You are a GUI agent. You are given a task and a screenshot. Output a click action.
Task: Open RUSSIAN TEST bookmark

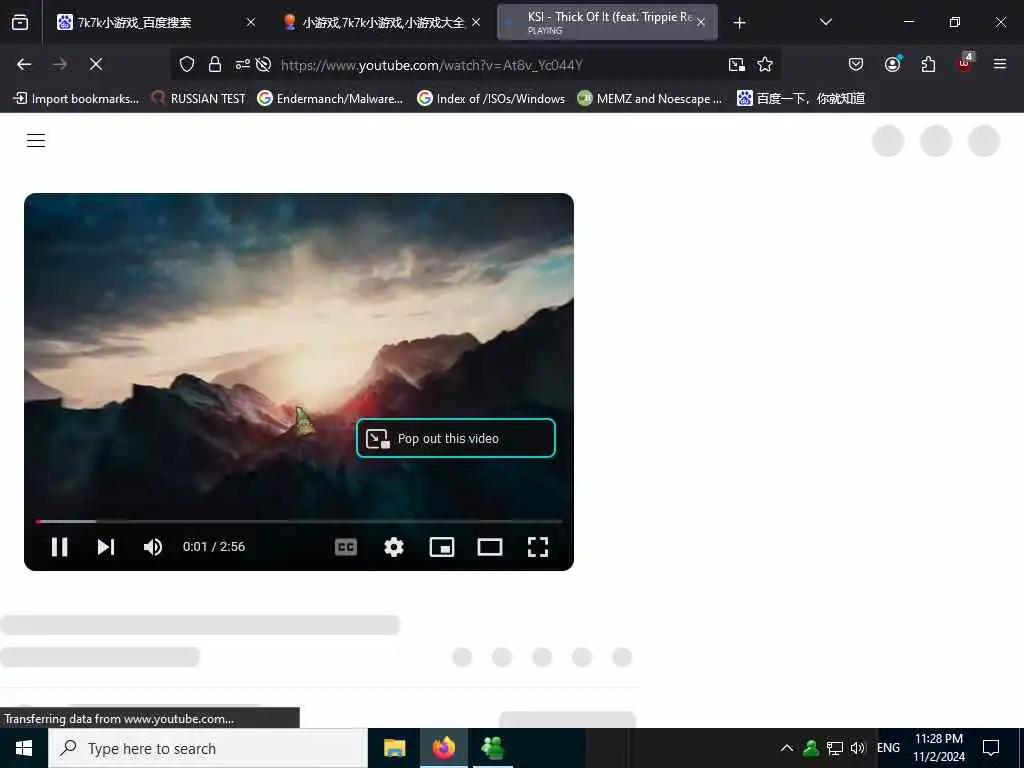click(x=199, y=99)
